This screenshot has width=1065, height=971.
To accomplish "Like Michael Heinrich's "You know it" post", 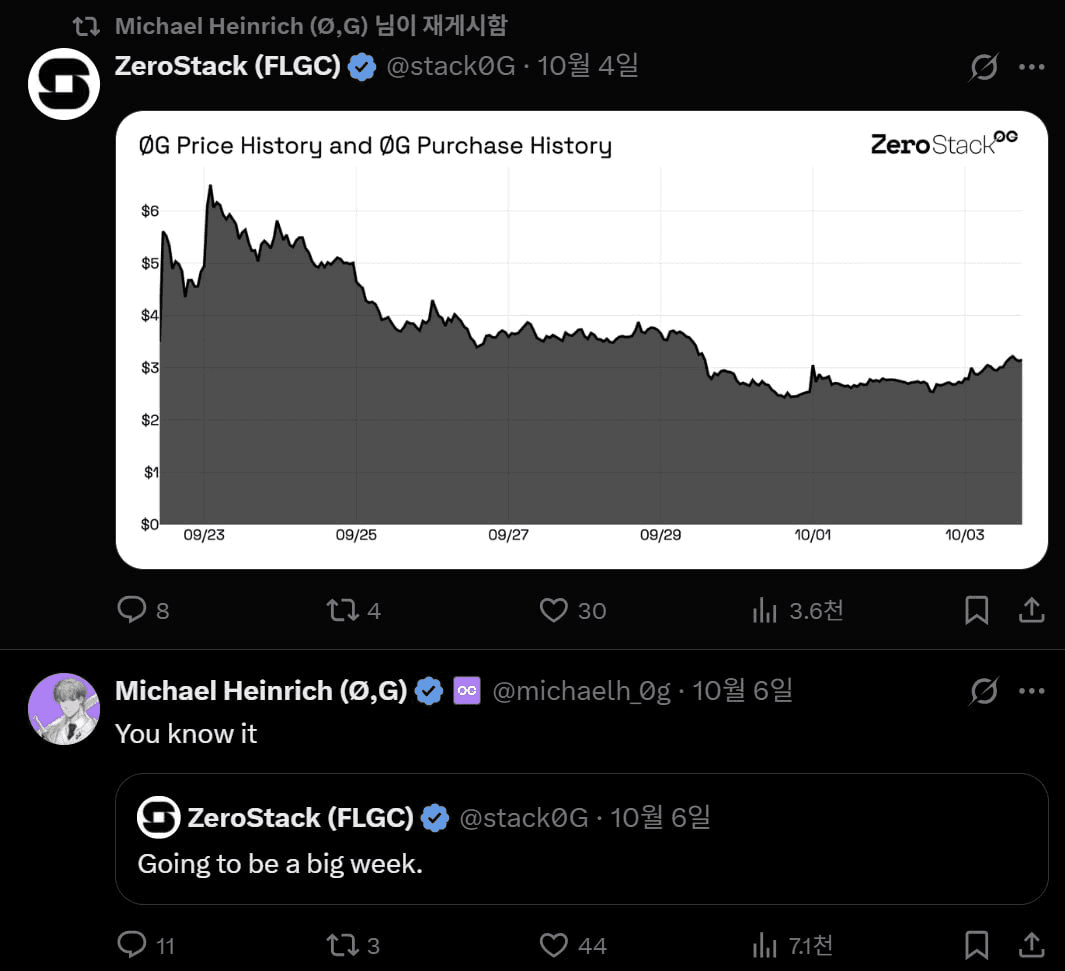I will (554, 944).
